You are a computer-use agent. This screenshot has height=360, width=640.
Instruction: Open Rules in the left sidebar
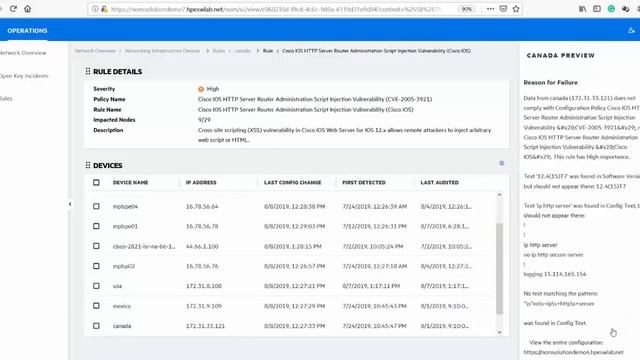click(x=6, y=98)
